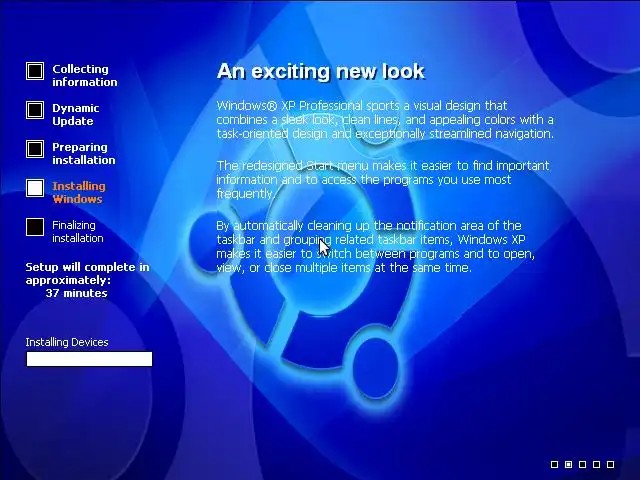Click the "Installing Devices" status label
Screen dimensions: 640x480
tap(67, 342)
